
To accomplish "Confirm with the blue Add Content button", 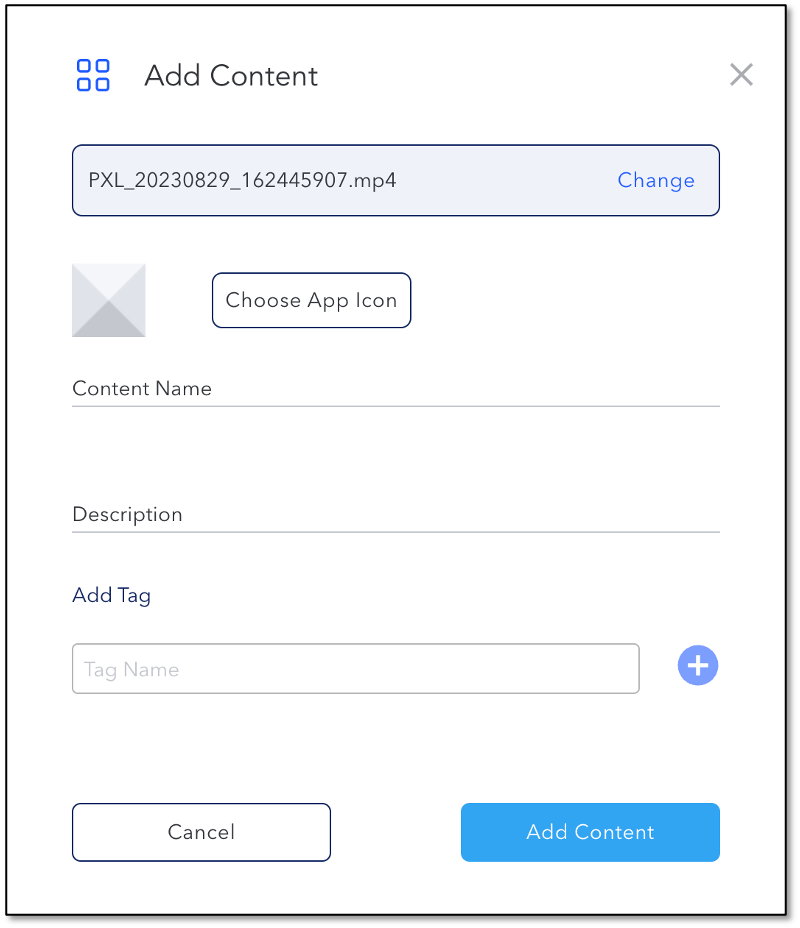I will click(590, 832).
